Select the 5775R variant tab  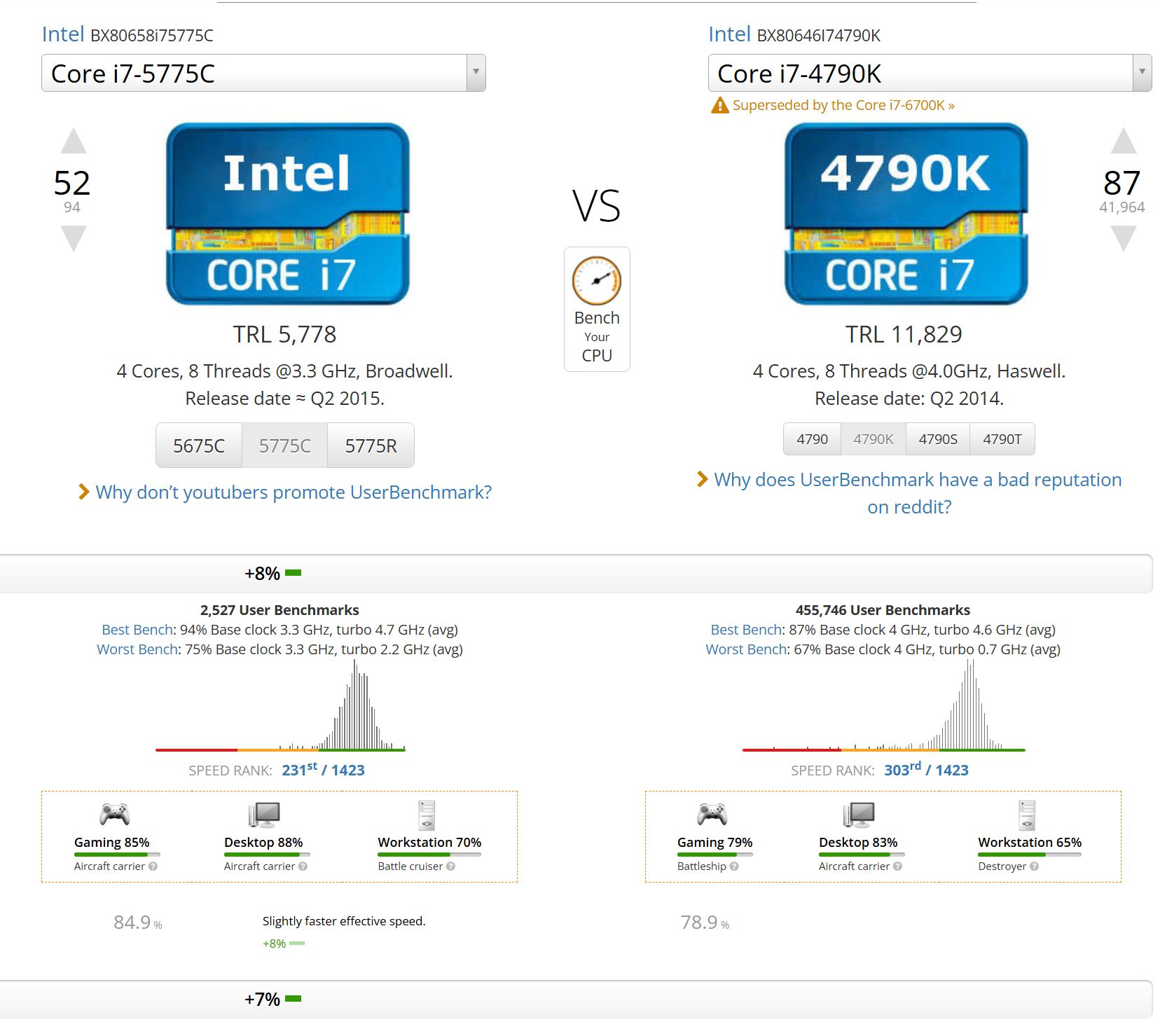click(371, 446)
